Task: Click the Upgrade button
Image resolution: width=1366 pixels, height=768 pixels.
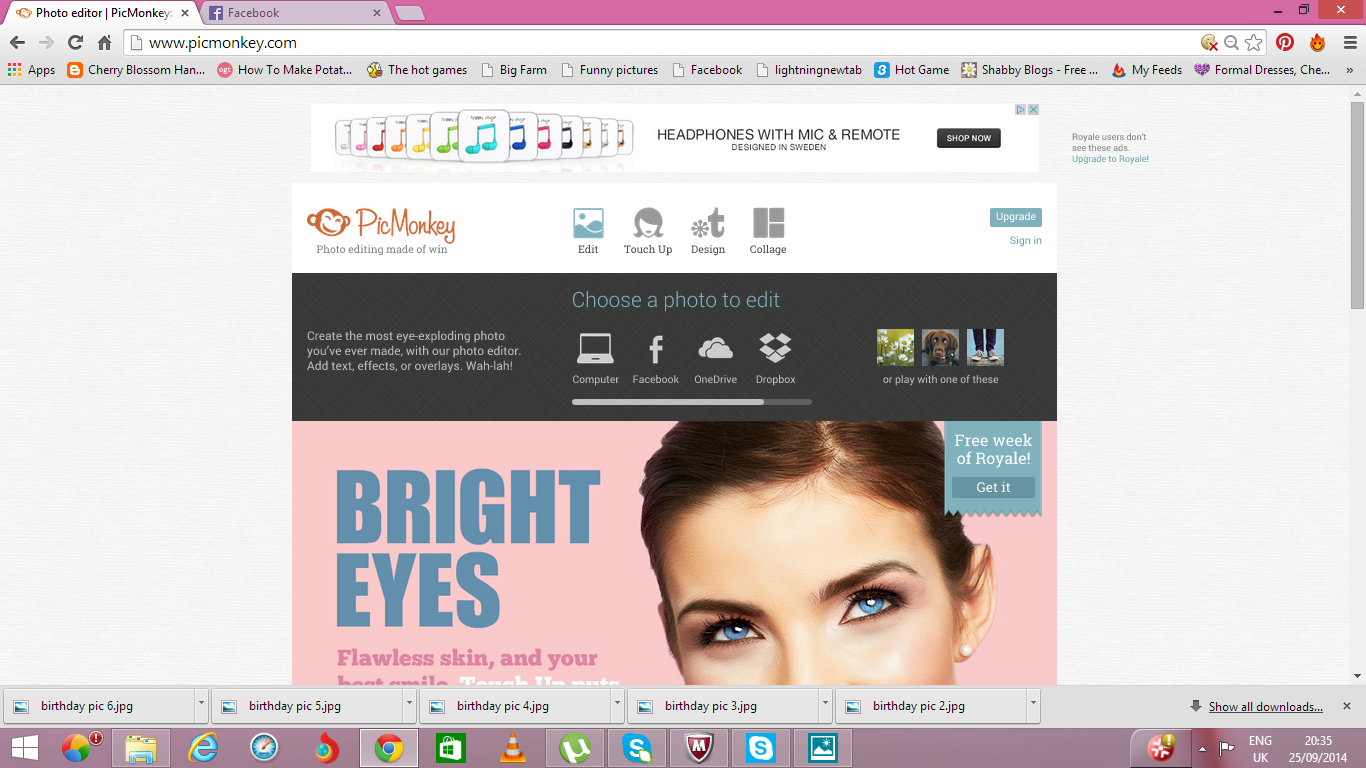Action: click(x=1016, y=217)
